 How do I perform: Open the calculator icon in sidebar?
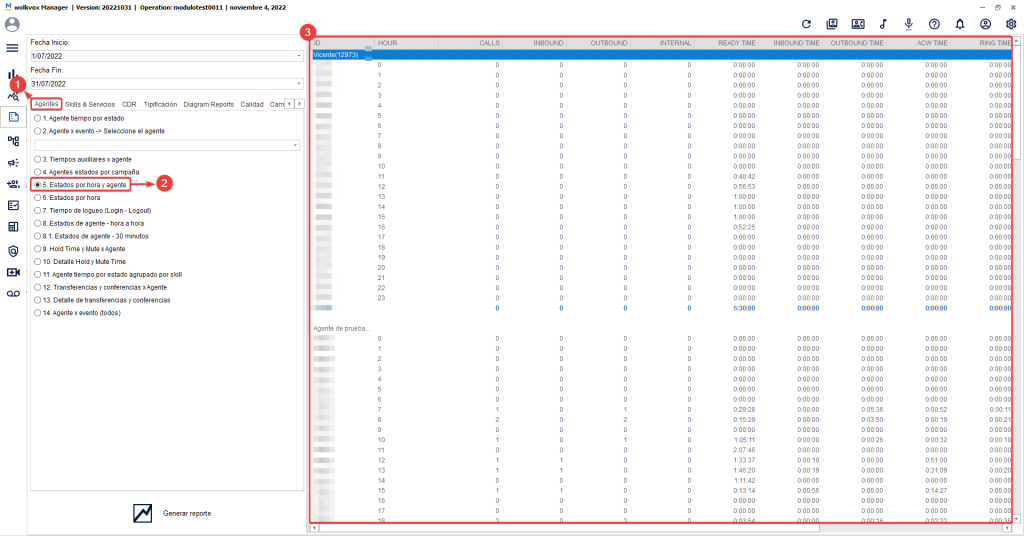coord(13,227)
